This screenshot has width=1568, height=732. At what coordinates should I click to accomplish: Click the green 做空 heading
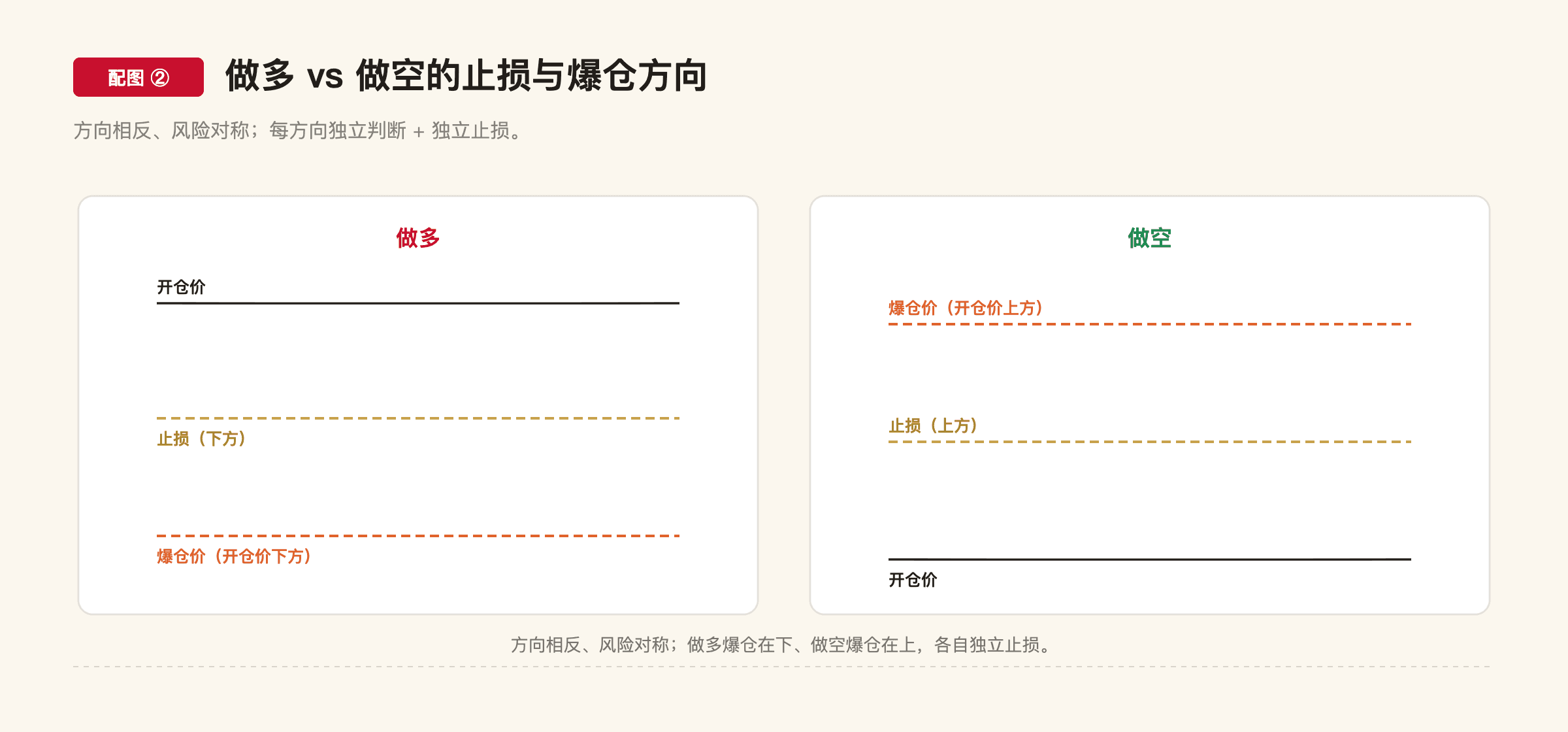click(1150, 238)
